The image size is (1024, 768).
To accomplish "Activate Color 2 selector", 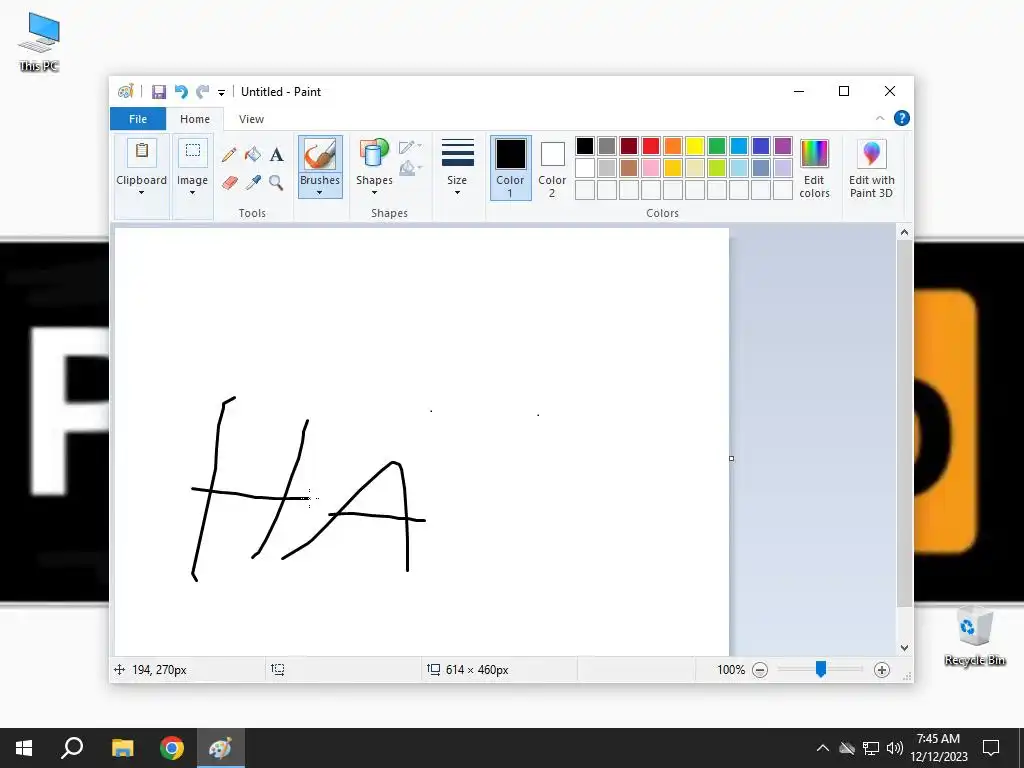I will [552, 168].
